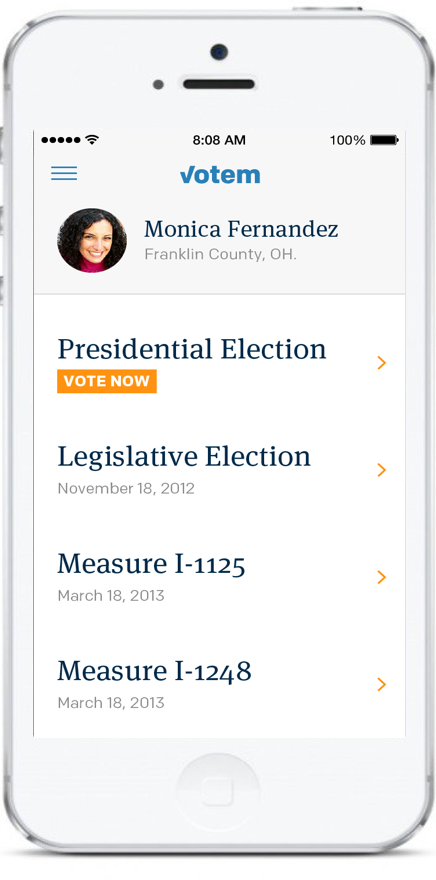Tap the front camera lens
Viewport: 436px width, 880px height.
pos(219,52)
